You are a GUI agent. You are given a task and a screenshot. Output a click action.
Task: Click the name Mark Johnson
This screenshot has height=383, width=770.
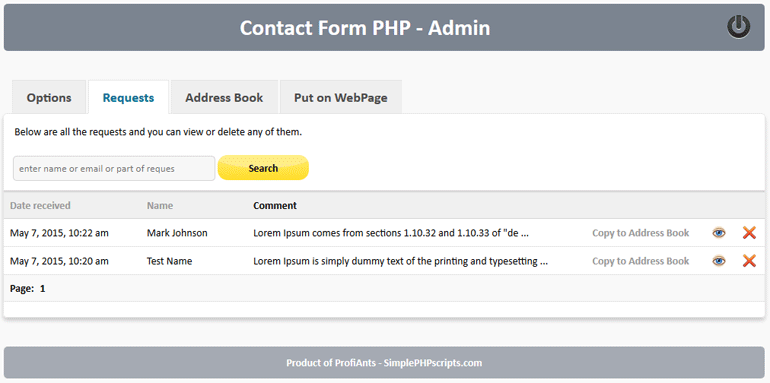click(177, 233)
